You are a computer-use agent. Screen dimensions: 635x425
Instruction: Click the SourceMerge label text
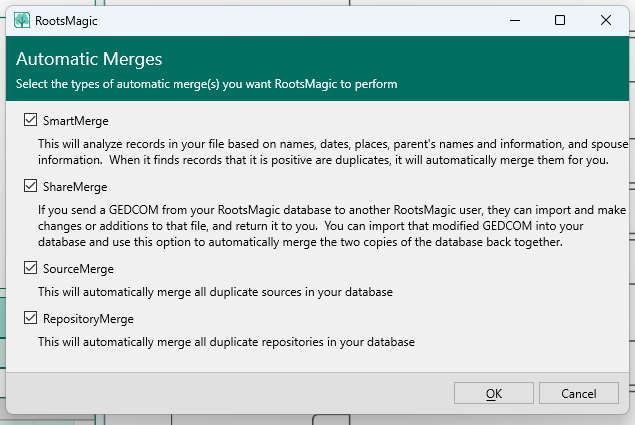point(78,269)
